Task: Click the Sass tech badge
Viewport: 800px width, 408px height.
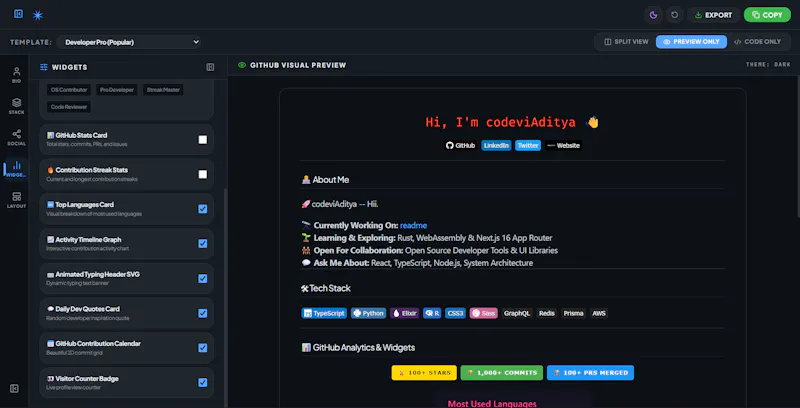Action: coord(483,313)
